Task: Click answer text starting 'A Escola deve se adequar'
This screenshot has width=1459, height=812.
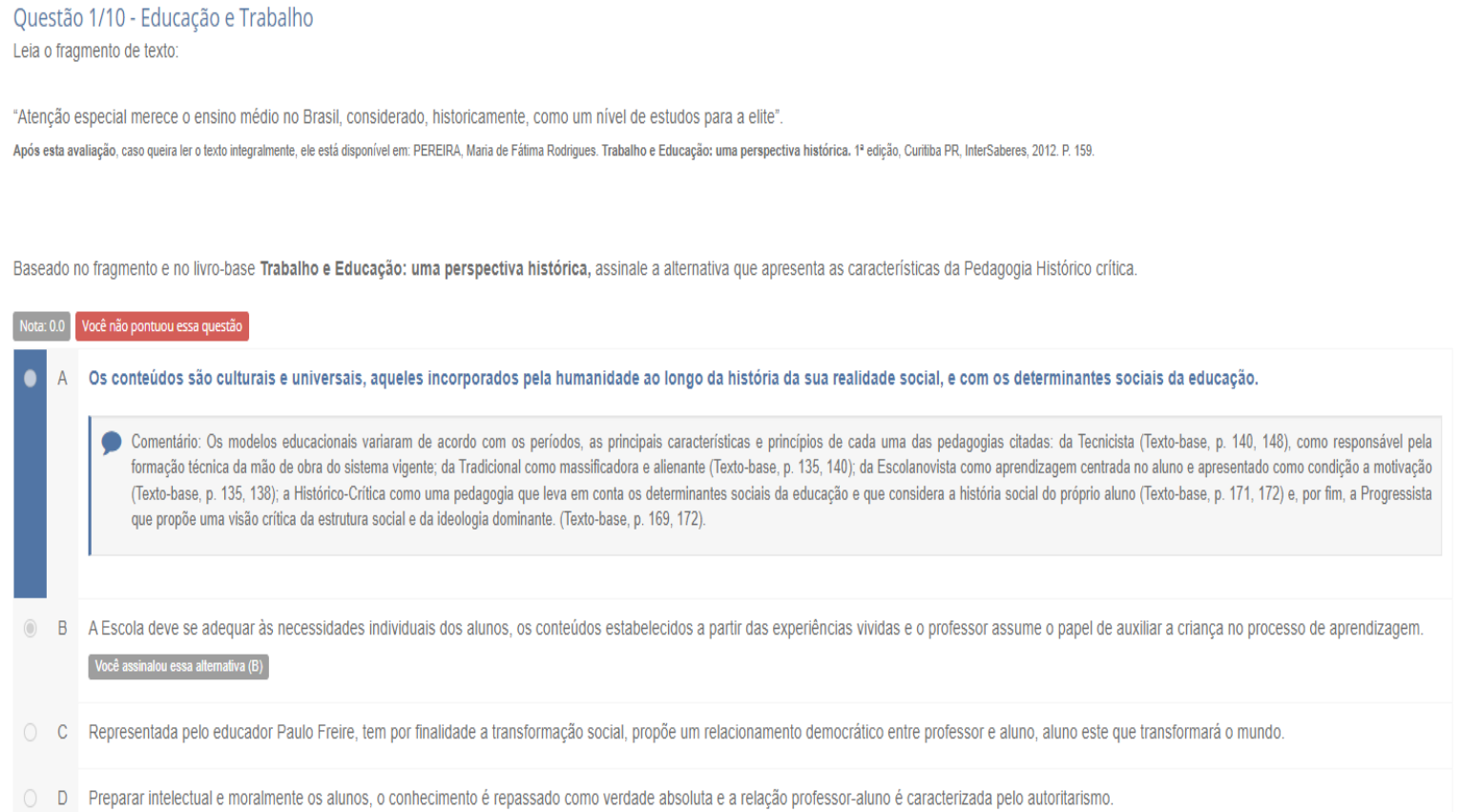Action: coord(755,628)
